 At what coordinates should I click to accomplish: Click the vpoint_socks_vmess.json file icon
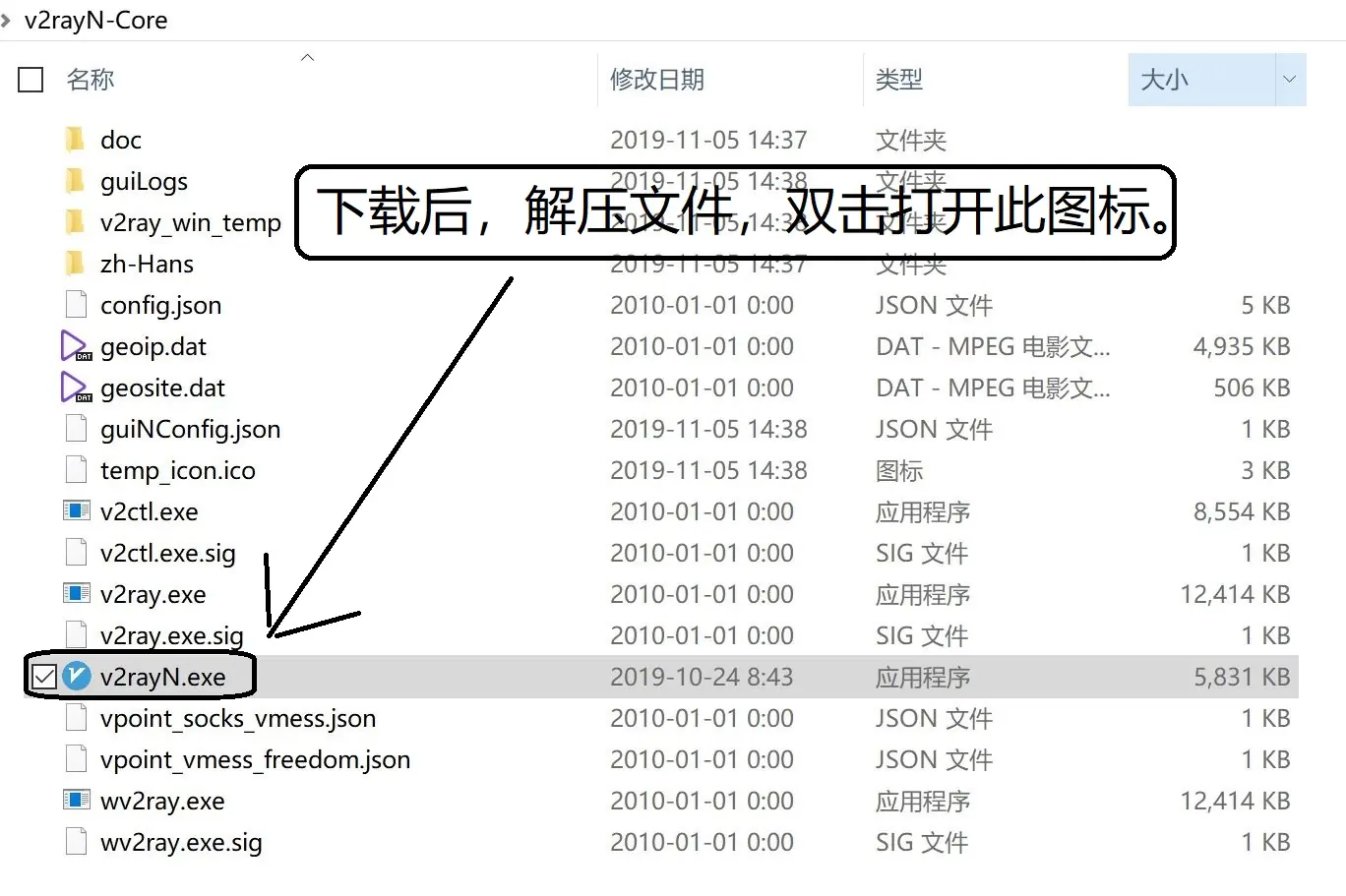click(x=76, y=718)
